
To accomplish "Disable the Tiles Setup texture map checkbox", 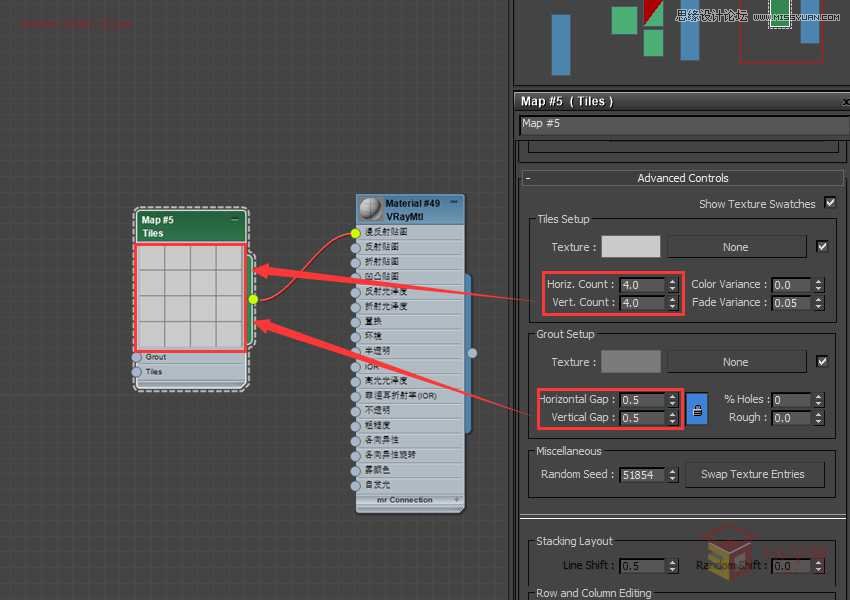I will 822,247.
